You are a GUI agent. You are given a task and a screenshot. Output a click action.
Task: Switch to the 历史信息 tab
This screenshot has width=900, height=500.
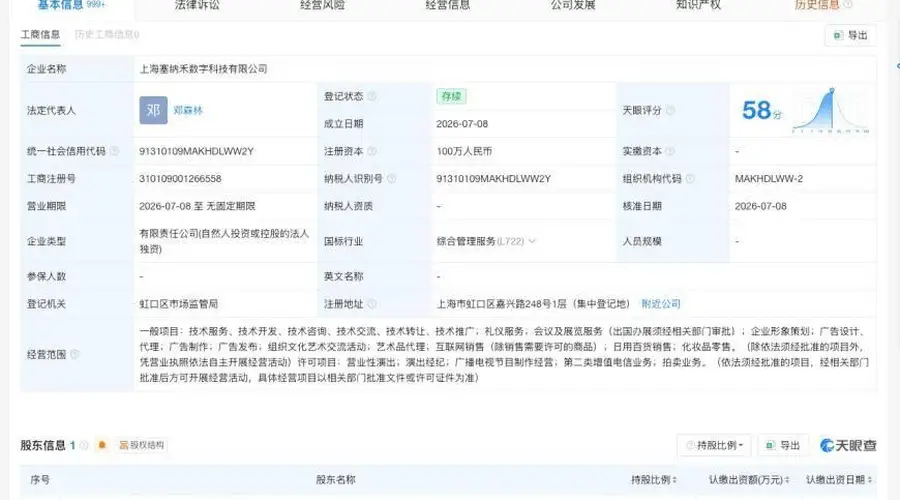coord(817,5)
